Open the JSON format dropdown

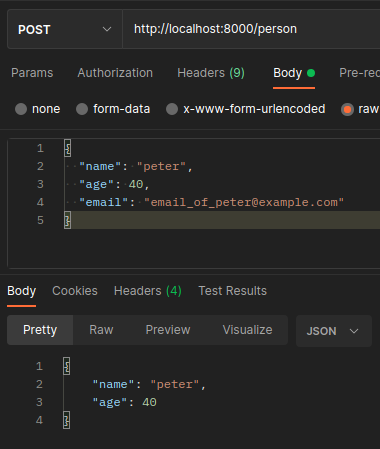[x=334, y=331]
